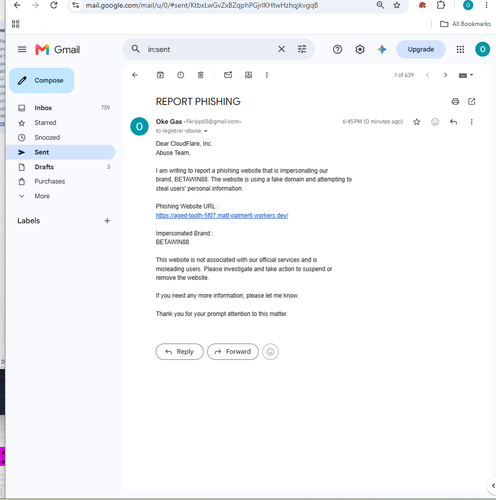The width and height of the screenshot is (496, 500).
Task: Expand recipient details arrow next to registrar-abuse
Action: tap(206, 131)
